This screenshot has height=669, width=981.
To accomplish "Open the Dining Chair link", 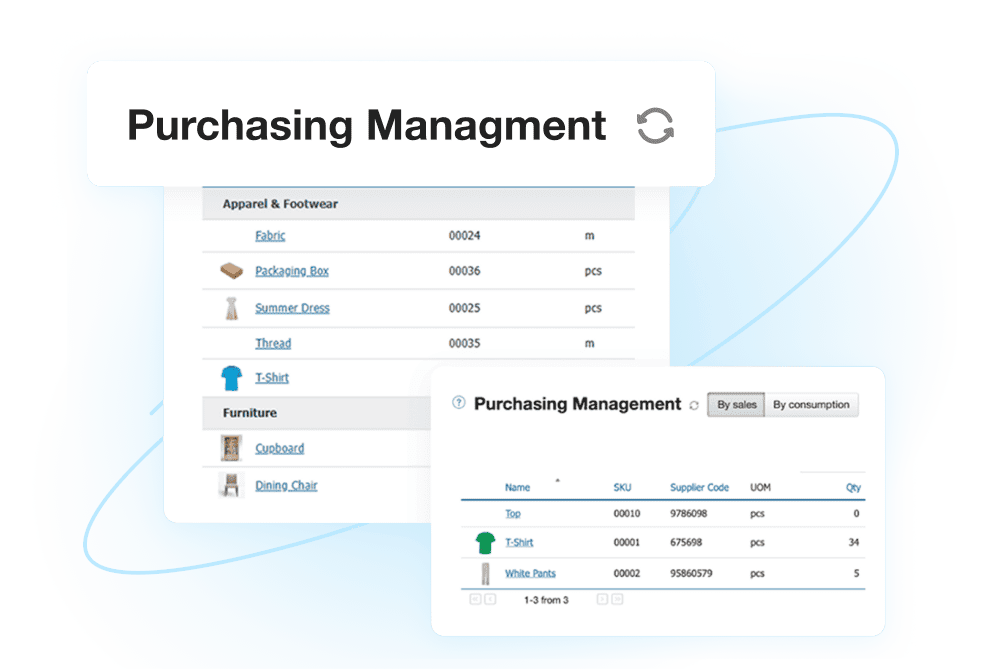I will coord(286,486).
